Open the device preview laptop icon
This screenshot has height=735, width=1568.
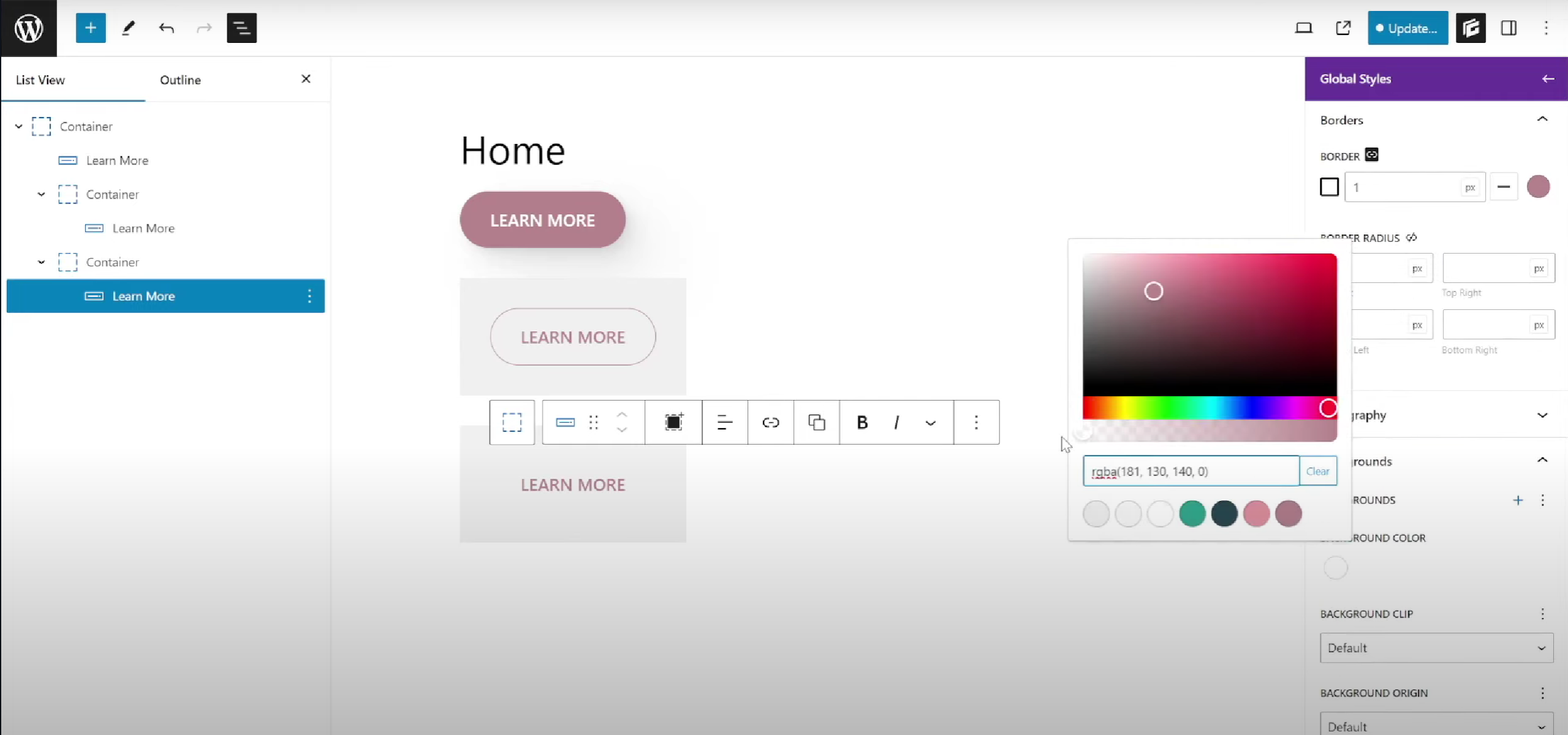click(x=1303, y=28)
